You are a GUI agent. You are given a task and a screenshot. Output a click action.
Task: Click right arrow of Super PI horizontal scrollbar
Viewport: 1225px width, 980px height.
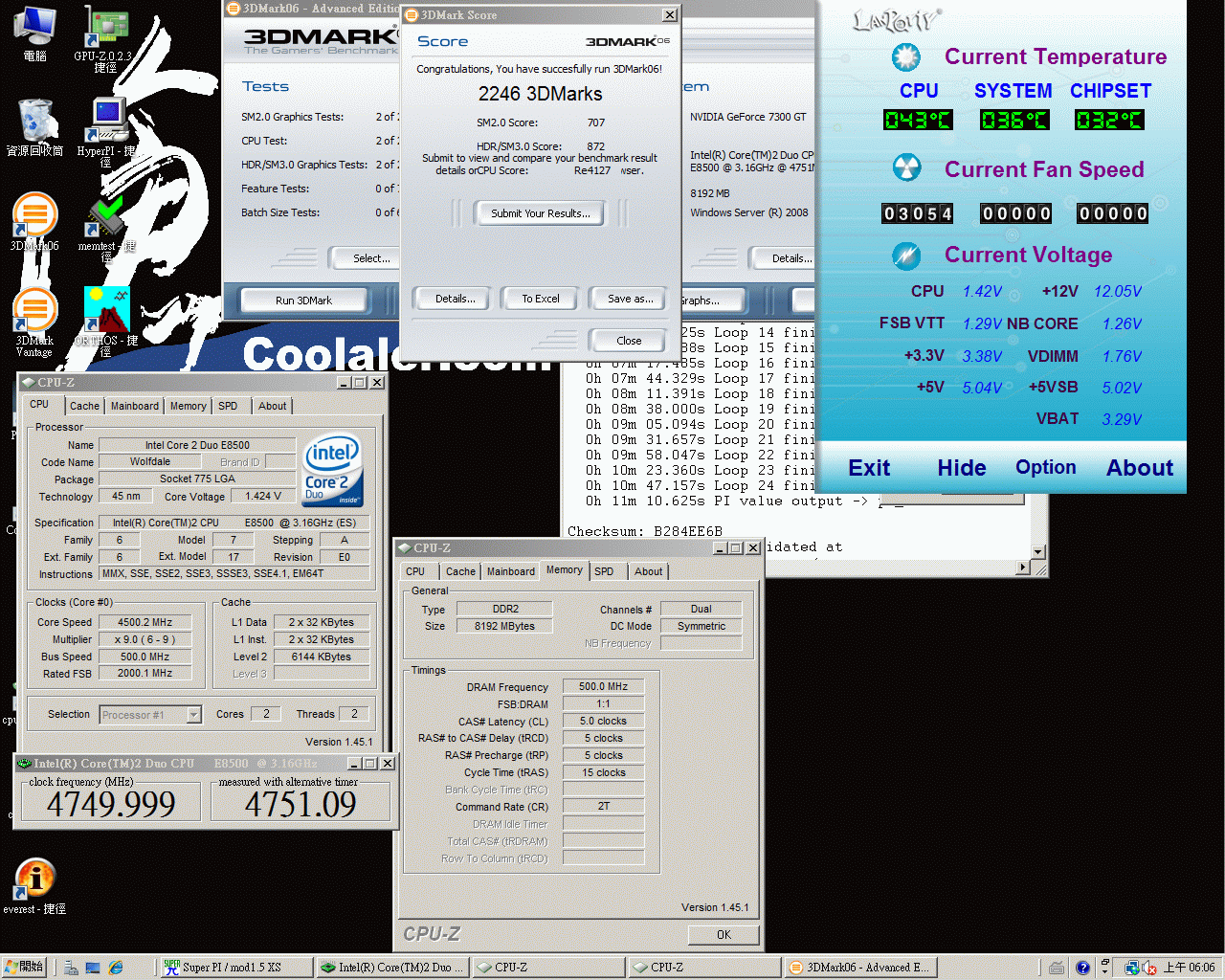tap(1022, 568)
